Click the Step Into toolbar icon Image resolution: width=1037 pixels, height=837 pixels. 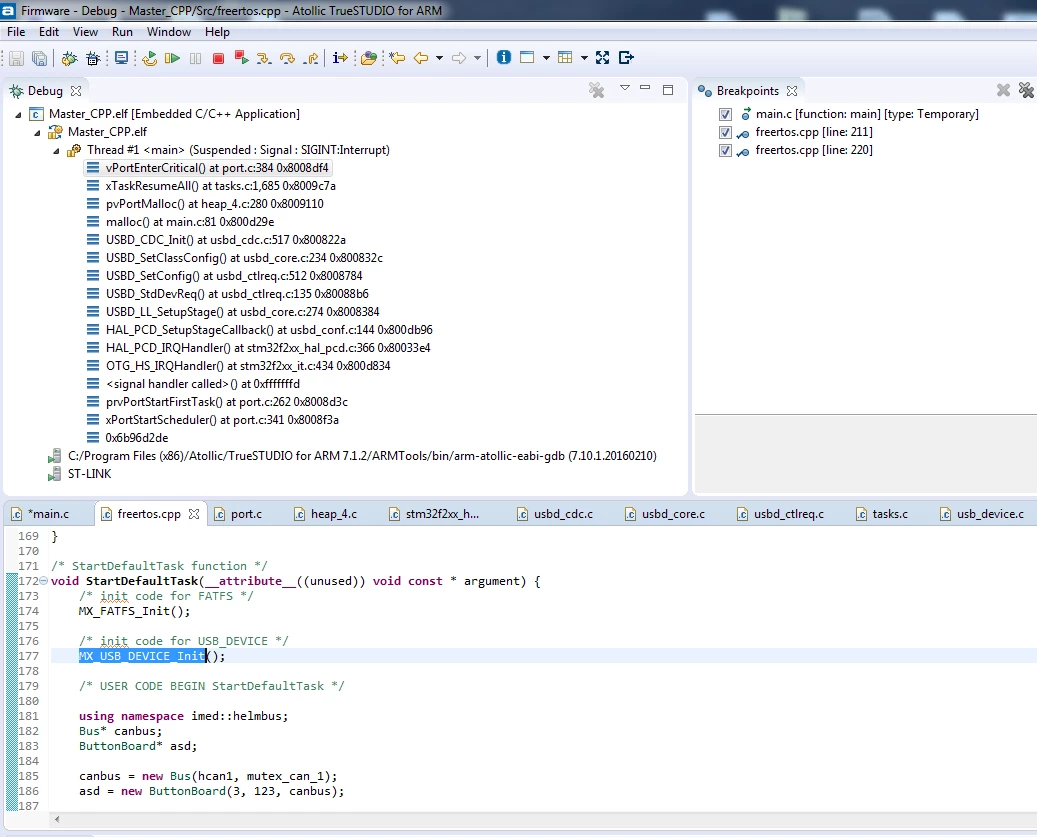tap(264, 58)
